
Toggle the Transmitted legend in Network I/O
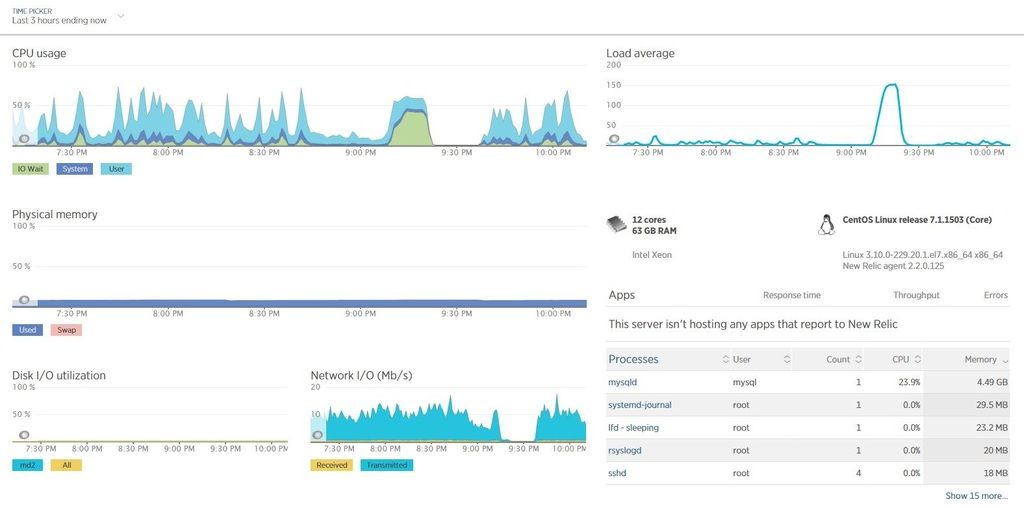tap(387, 465)
